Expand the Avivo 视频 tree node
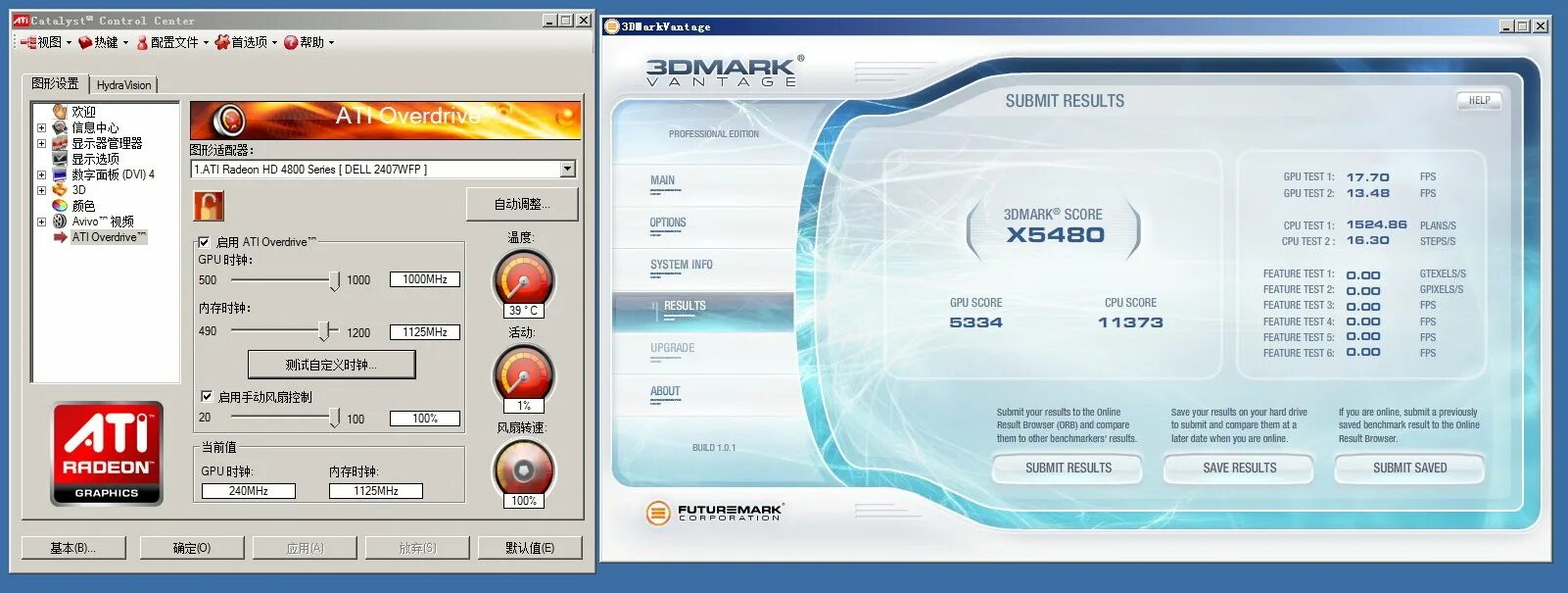 pyautogui.click(x=41, y=222)
